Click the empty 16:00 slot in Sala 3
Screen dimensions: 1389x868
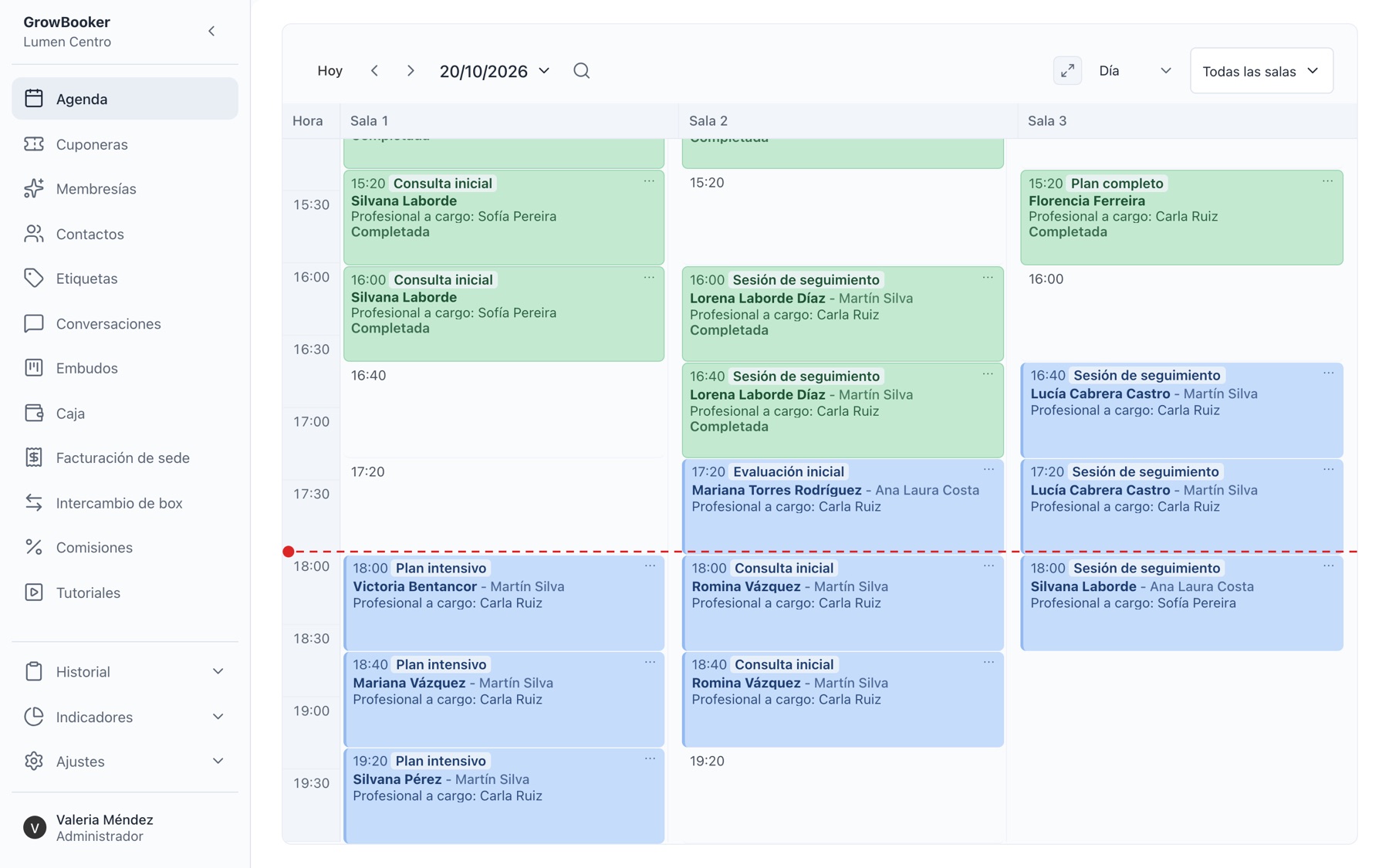(1181, 313)
